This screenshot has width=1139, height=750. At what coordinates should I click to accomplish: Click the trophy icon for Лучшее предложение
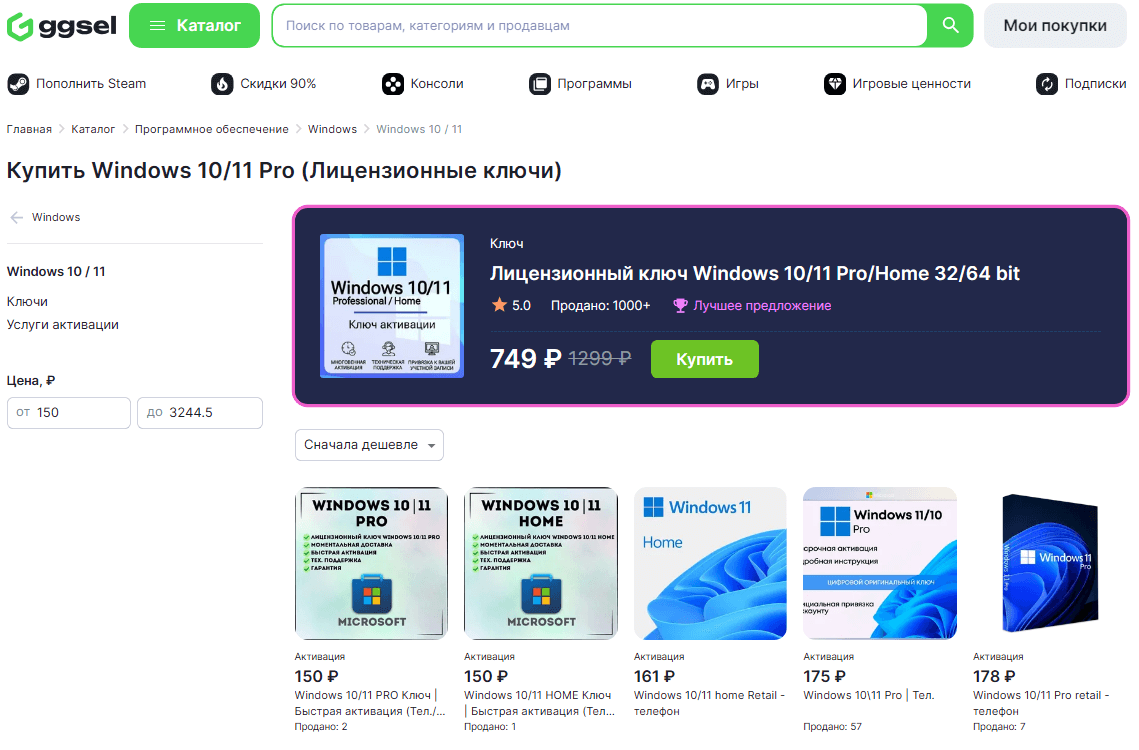(680, 306)
